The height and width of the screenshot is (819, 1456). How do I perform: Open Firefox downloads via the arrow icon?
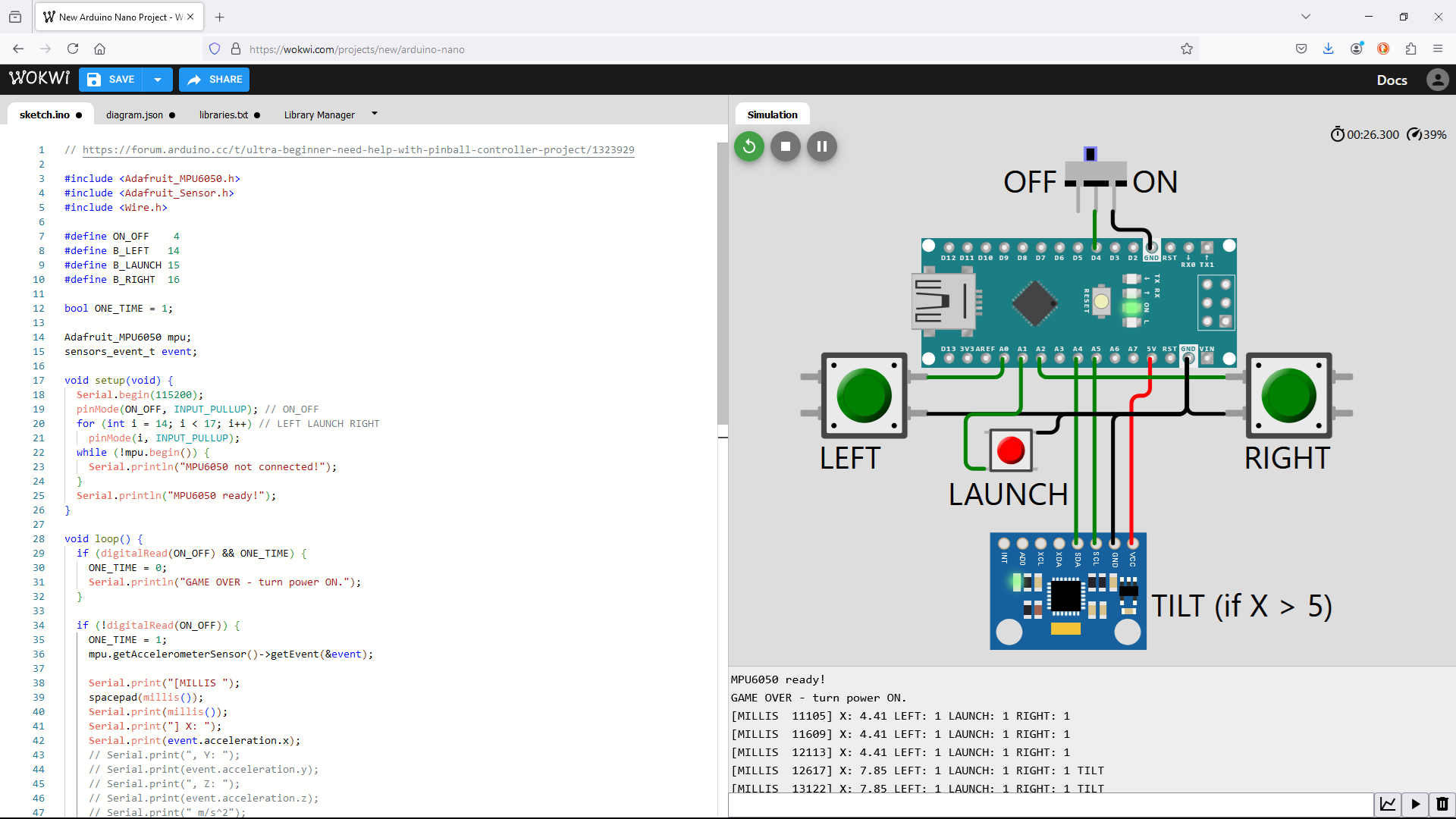point(1329,49)
